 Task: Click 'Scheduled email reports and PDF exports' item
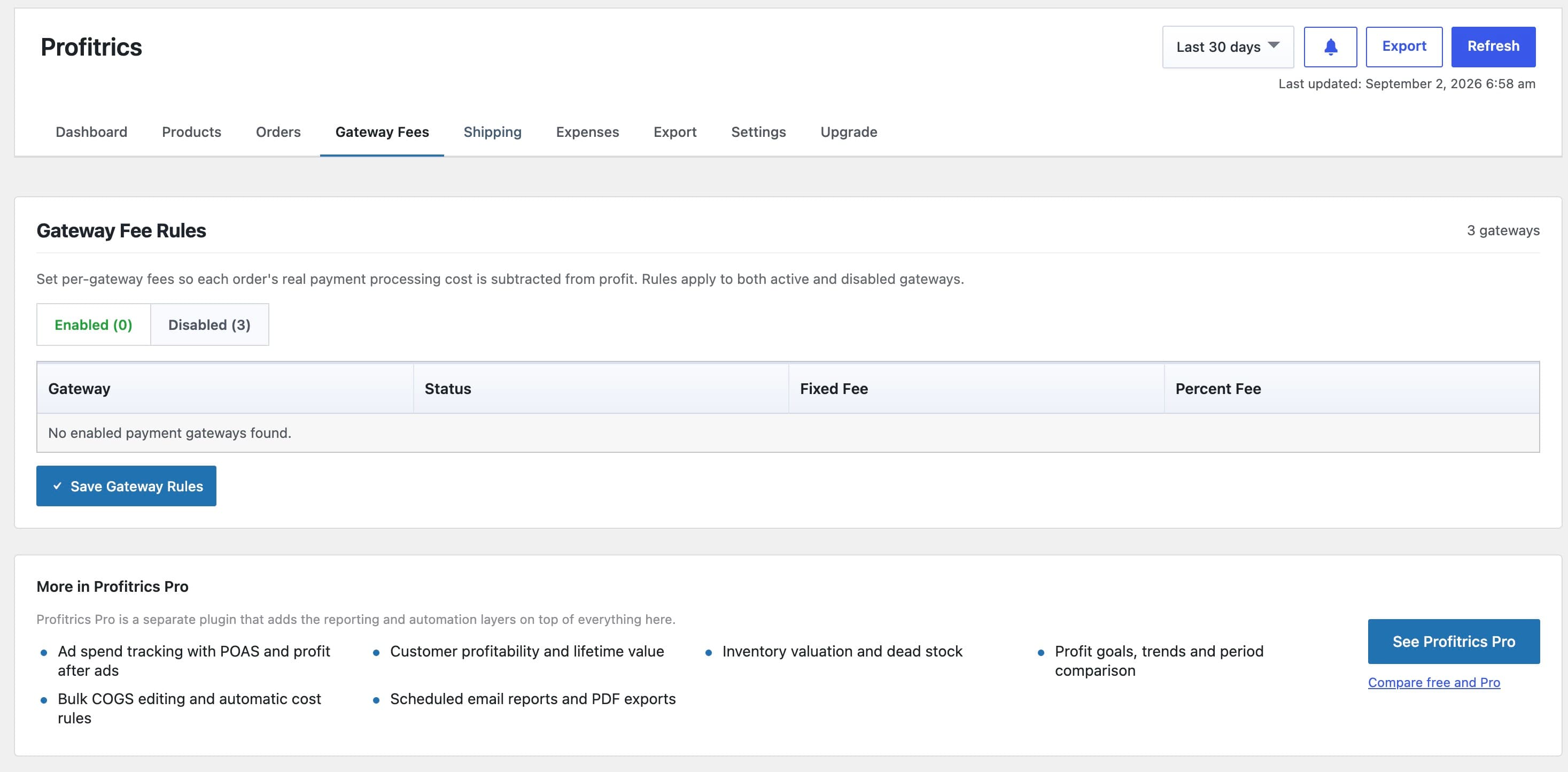click(x=533, y=699)
